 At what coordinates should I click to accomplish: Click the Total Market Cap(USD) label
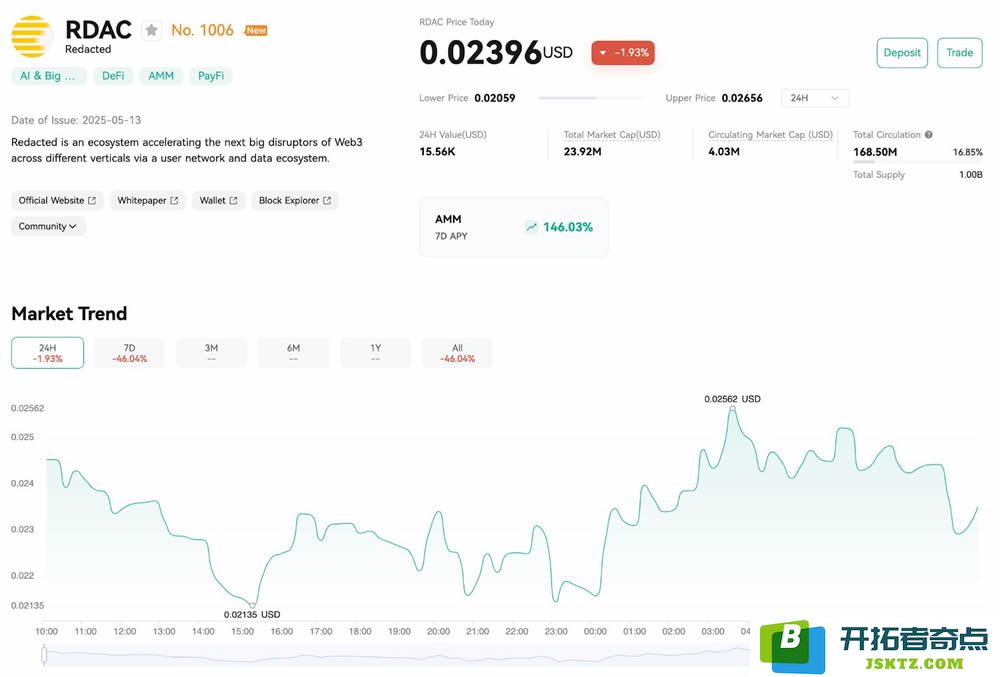tap(612, 135)
